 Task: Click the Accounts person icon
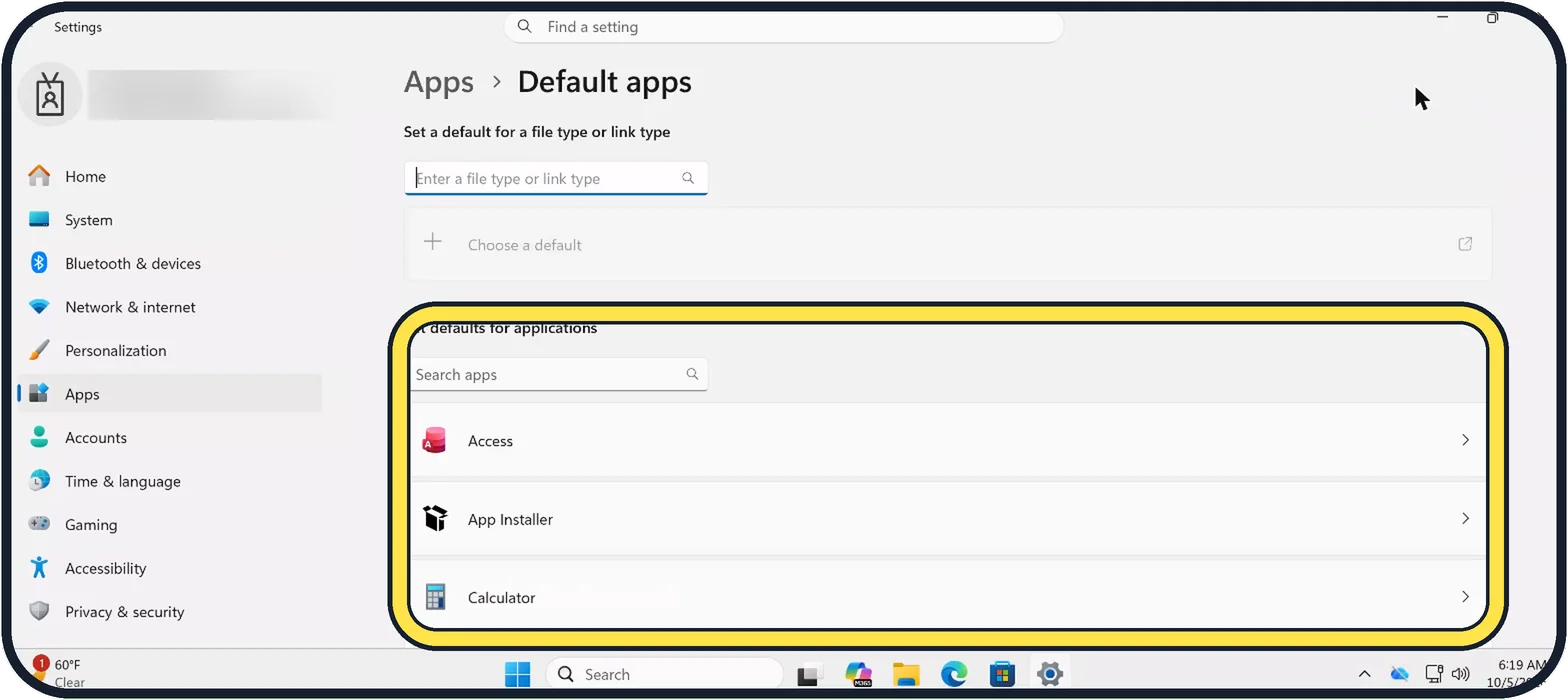coord(39,437)
